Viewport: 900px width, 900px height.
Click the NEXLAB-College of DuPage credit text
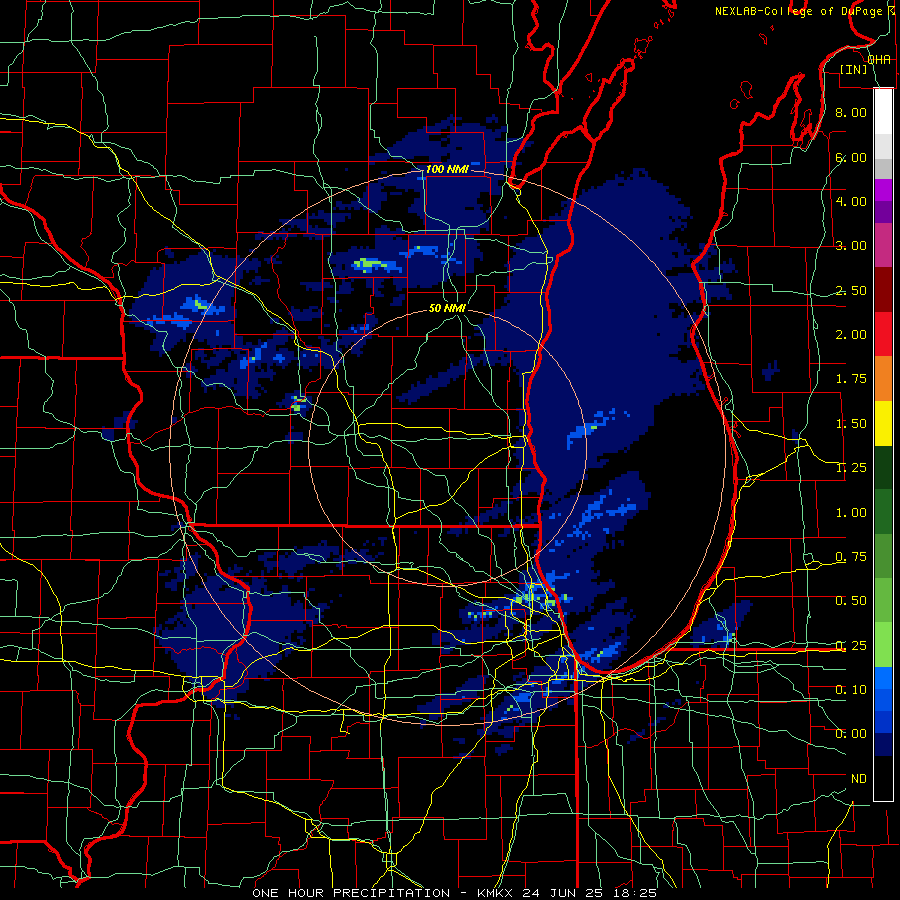click(x=798, y=11)
